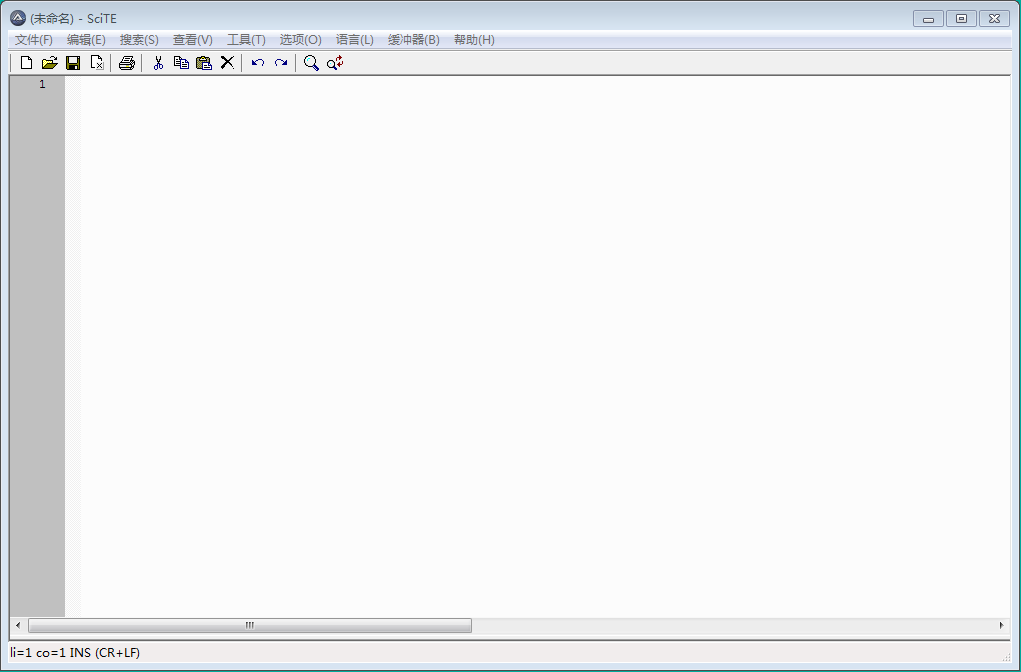Click the Copy toolbar icon
Image resolution: width=1021 pixels, height=672 pixels.
[x=181, y=63]
